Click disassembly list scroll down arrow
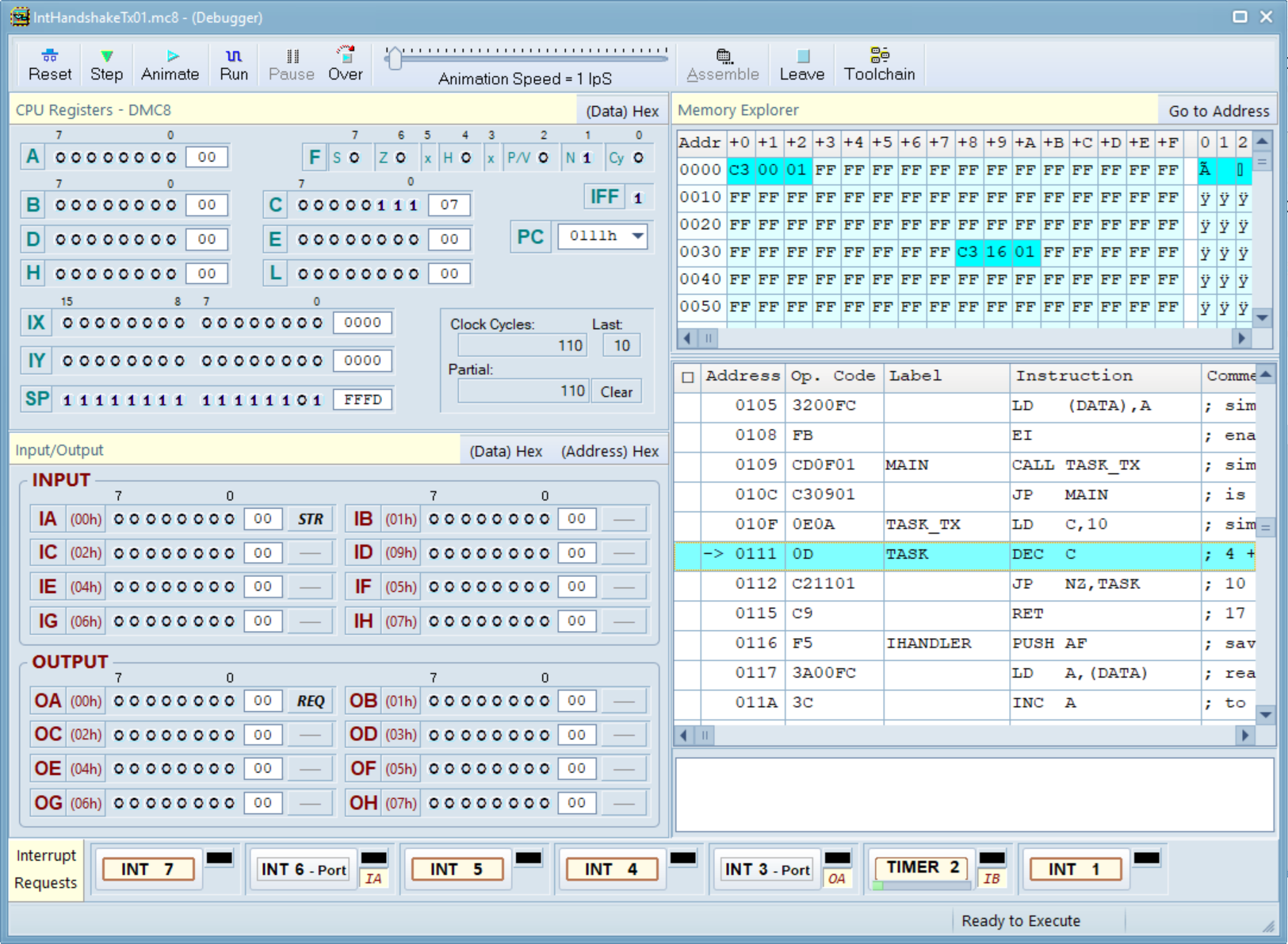This screenshot has width=1288, height=944. pos(1266,715)
